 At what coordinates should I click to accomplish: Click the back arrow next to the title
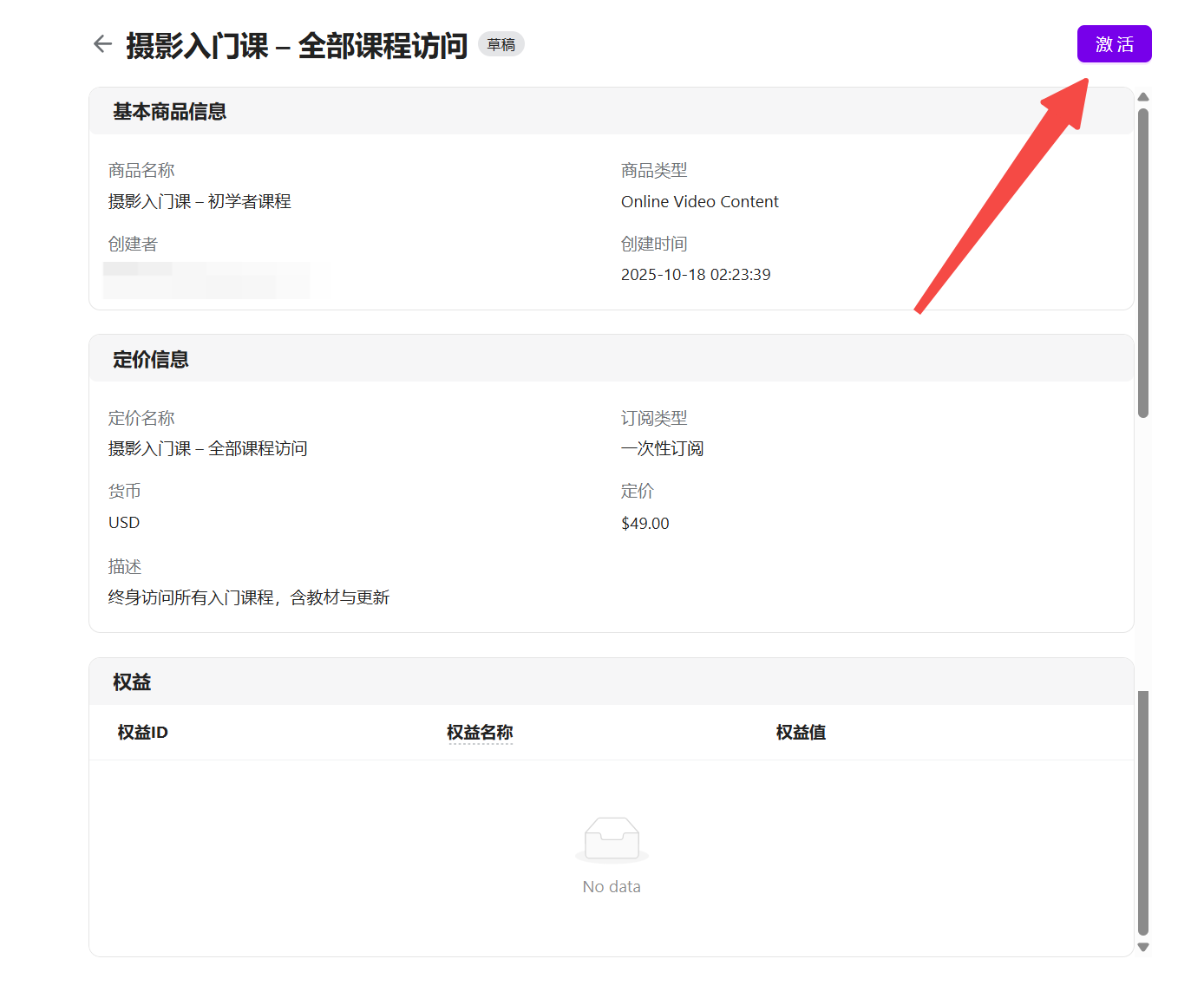coord(102,44)
